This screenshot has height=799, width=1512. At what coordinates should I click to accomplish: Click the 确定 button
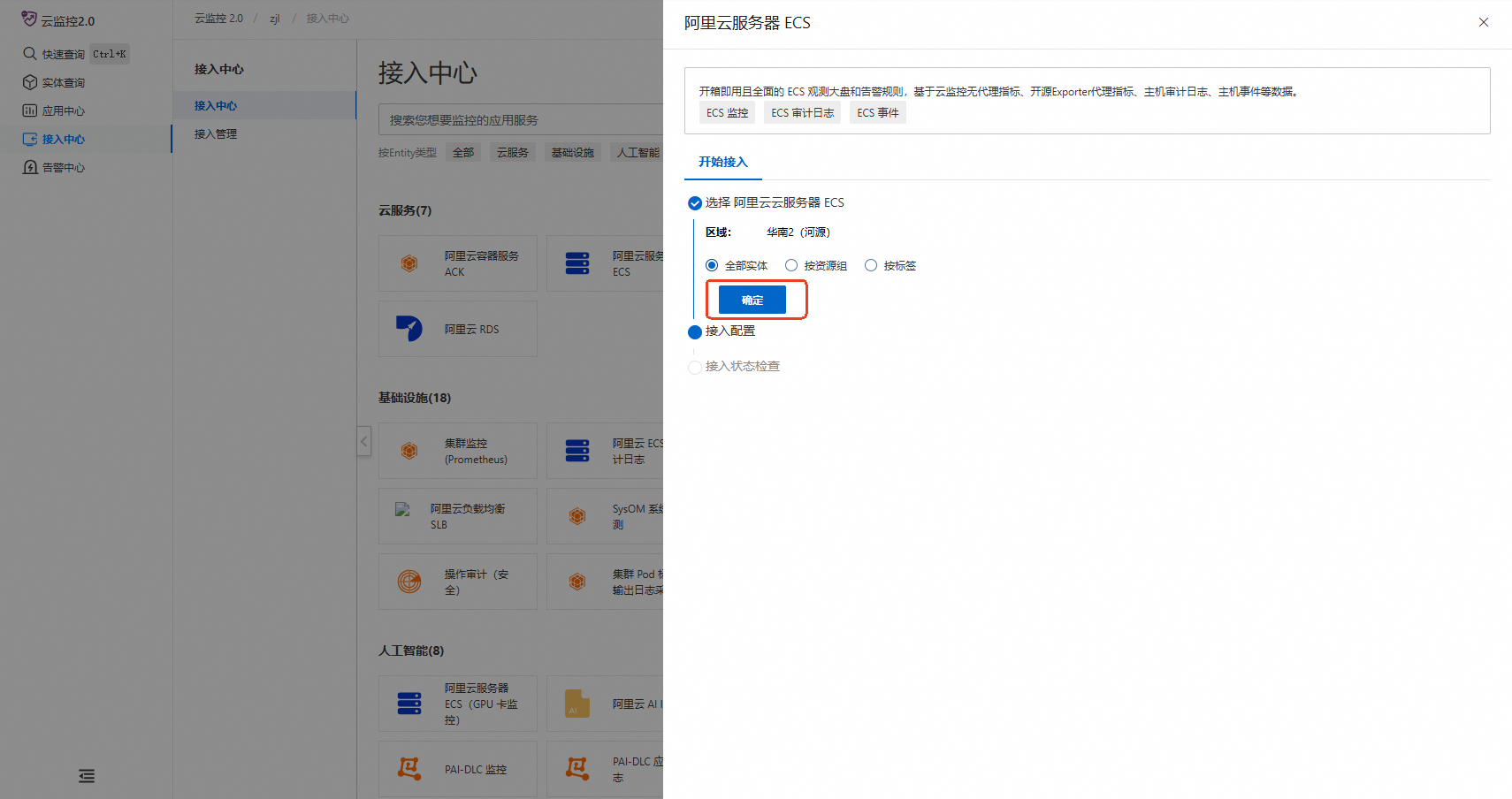(752, 300)
